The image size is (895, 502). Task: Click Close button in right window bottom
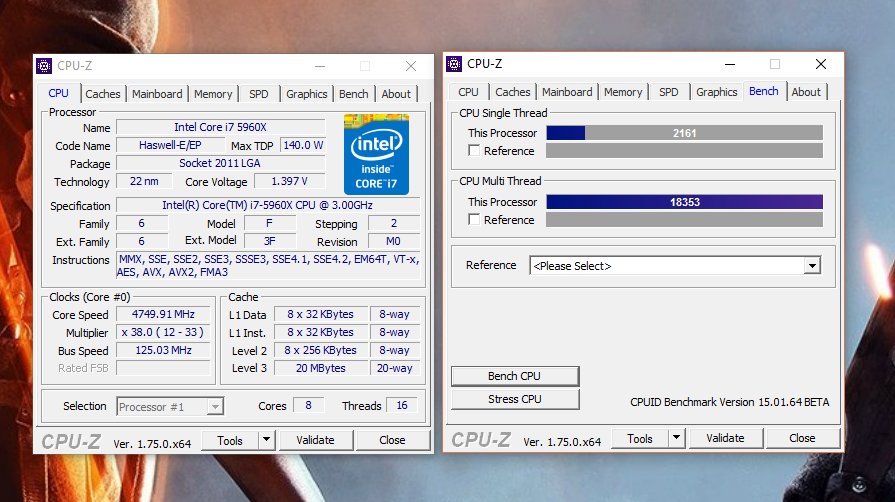click(803, 438)
